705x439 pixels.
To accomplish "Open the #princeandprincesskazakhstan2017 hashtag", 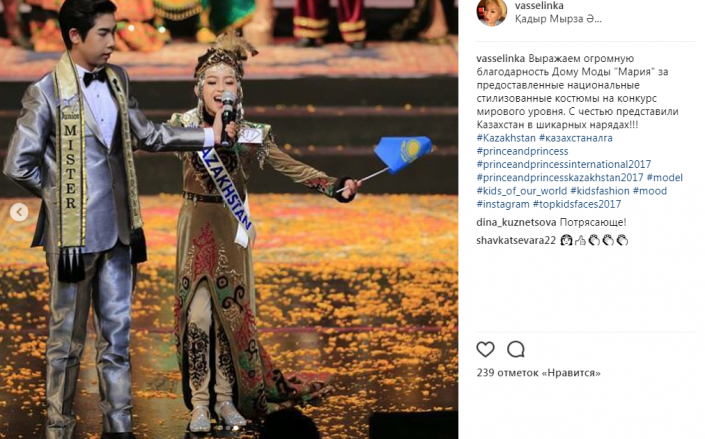I will click(x=560, y=178).
